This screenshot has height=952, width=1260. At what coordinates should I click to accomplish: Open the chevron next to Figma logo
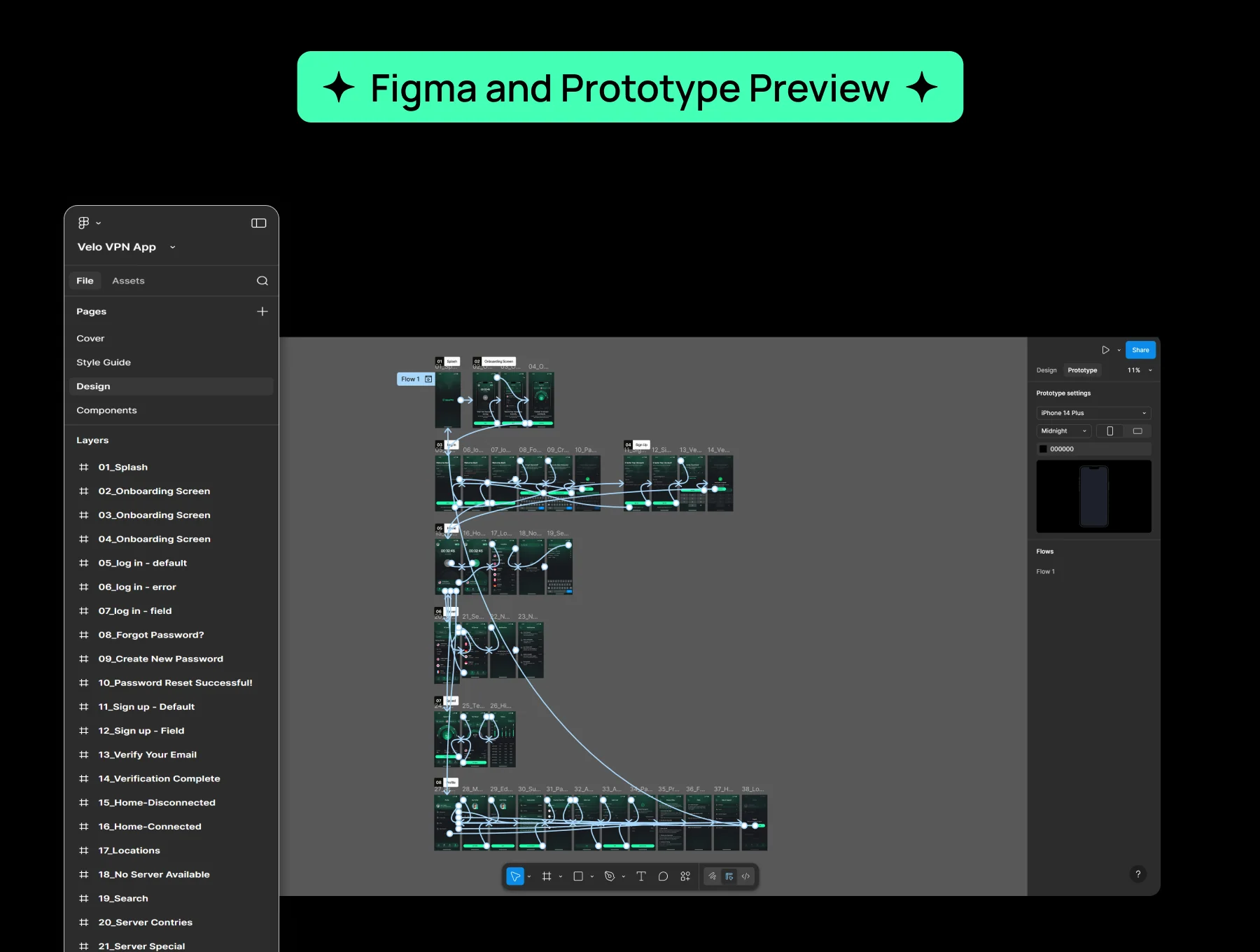tap(99, 223)
